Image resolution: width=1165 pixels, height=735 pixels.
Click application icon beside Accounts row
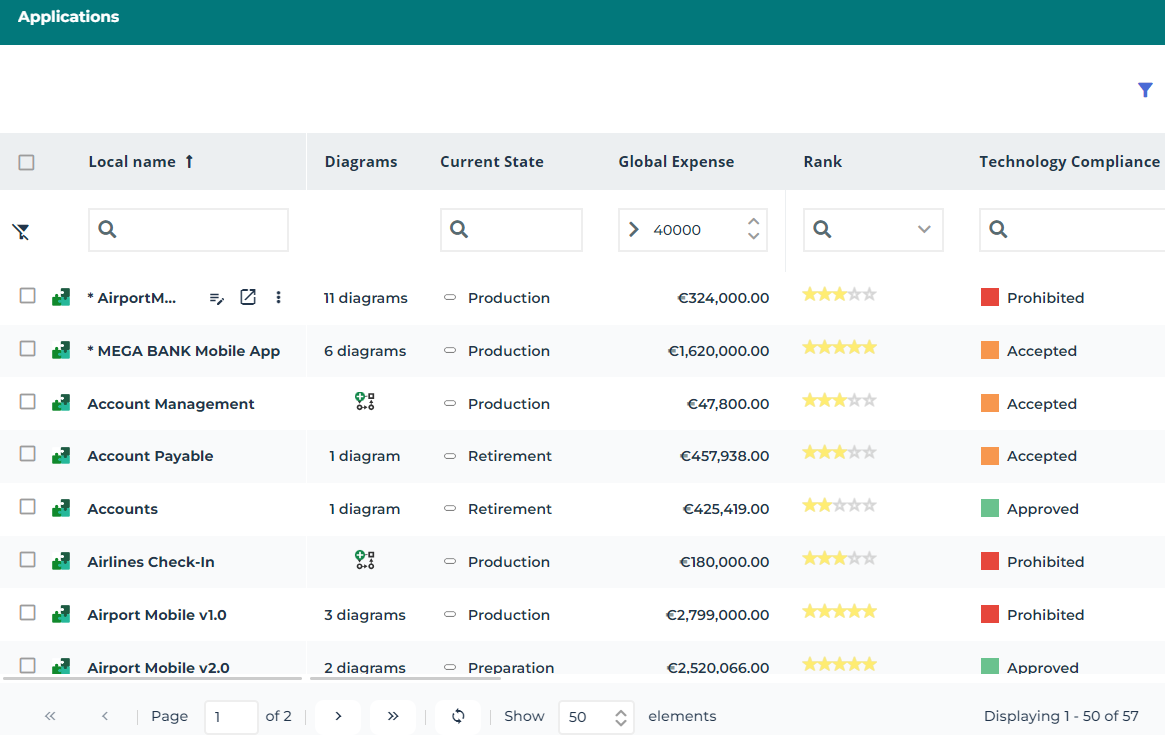point(61,508)
